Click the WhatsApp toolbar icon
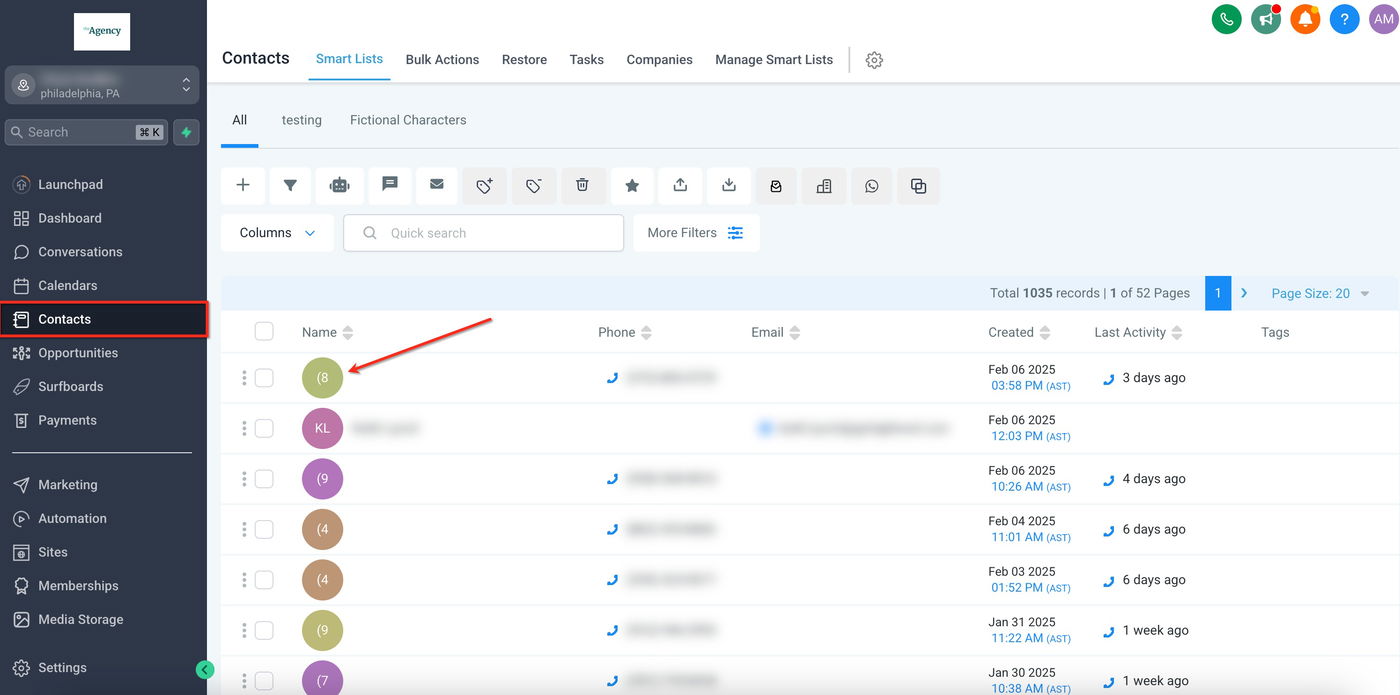Screen dimensions: 1400x695 [x=872, y=186]
